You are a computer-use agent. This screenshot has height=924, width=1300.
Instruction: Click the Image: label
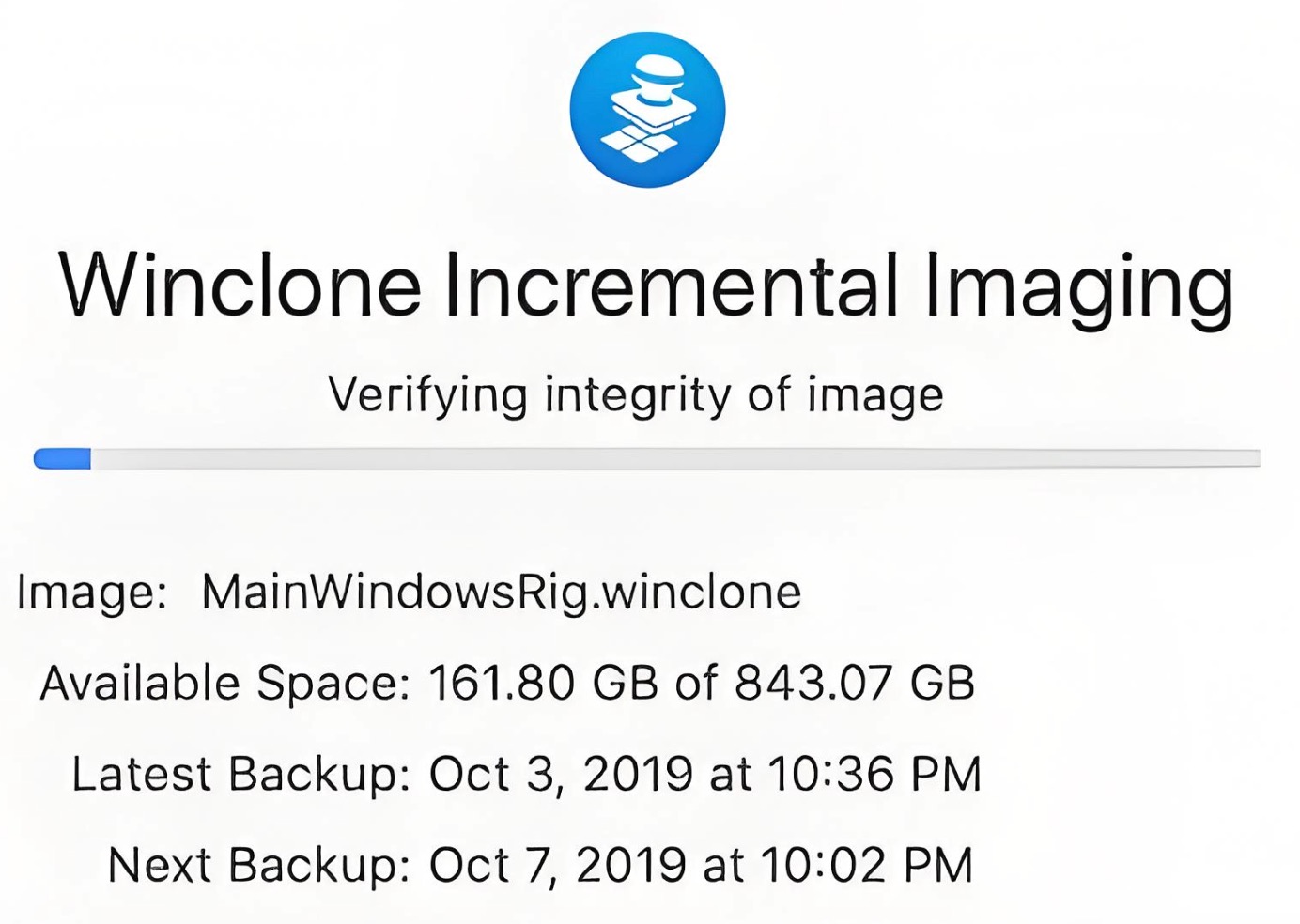tap(92, 593)
